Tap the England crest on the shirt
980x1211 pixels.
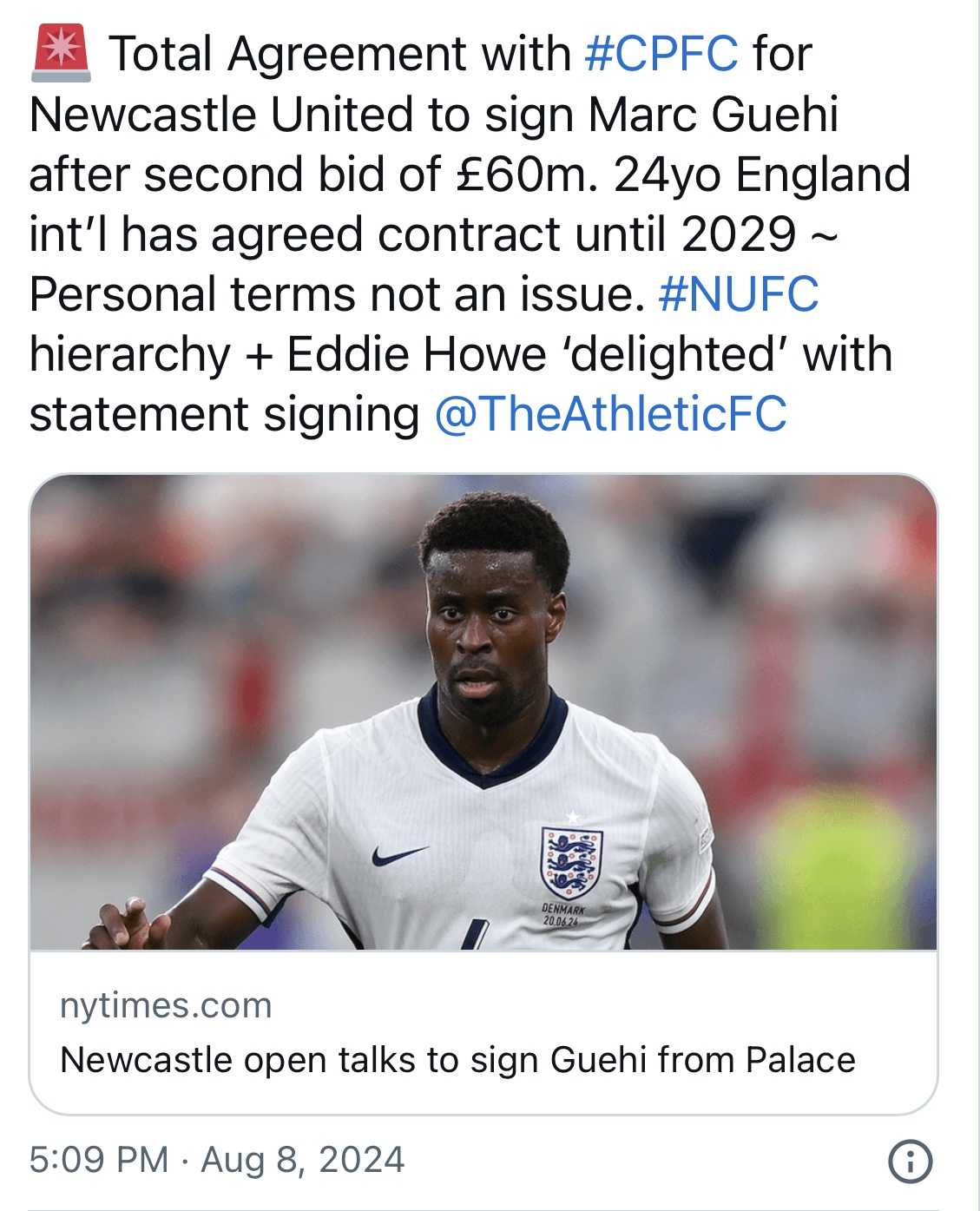coord(570,858)
